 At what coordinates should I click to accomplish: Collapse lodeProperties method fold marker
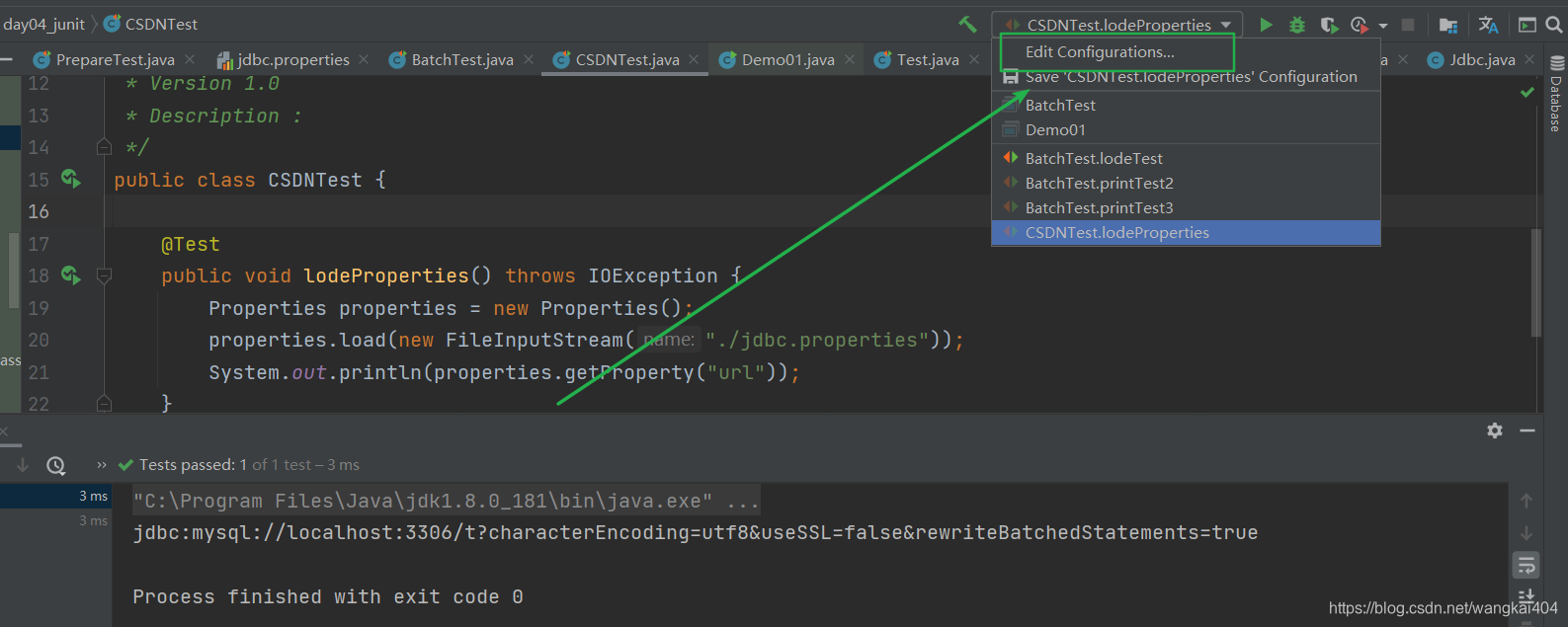pos(104,276)
